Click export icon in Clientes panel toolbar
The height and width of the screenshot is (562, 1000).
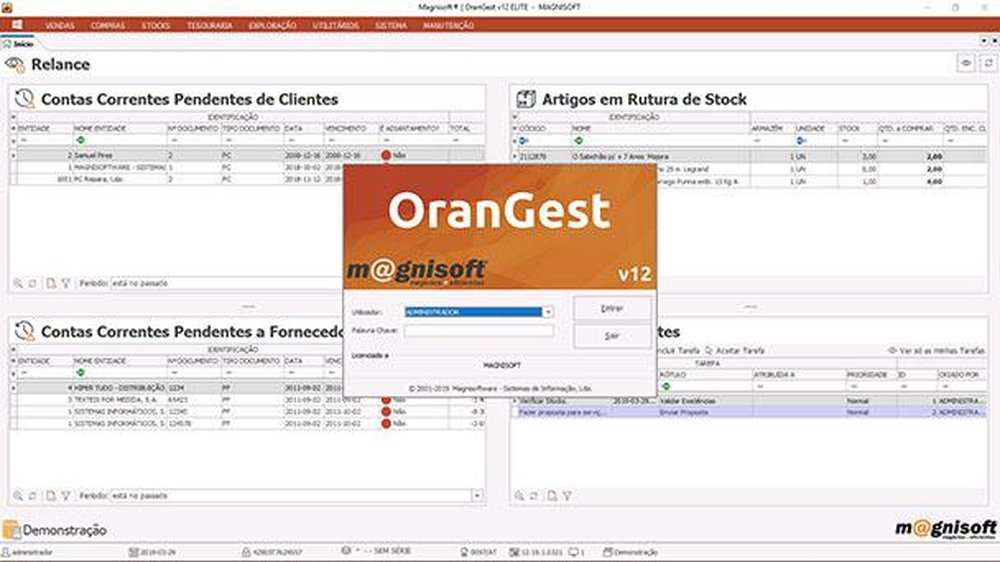tap(51, 283)
